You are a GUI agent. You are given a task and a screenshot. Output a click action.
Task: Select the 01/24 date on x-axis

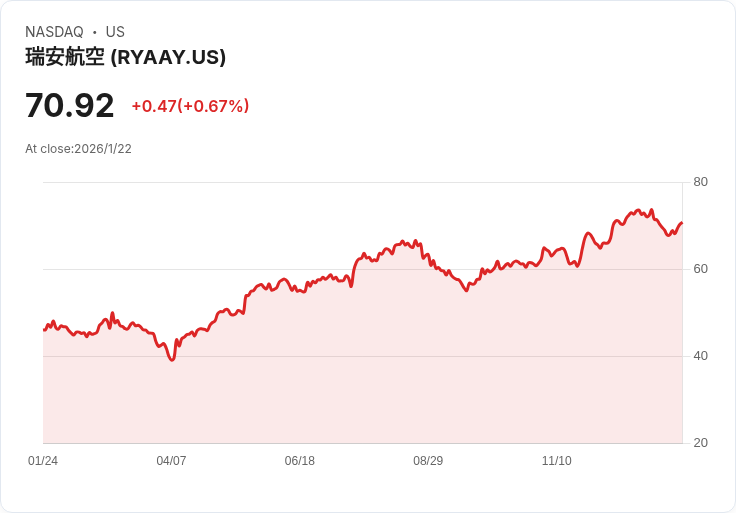coord(43,461)
